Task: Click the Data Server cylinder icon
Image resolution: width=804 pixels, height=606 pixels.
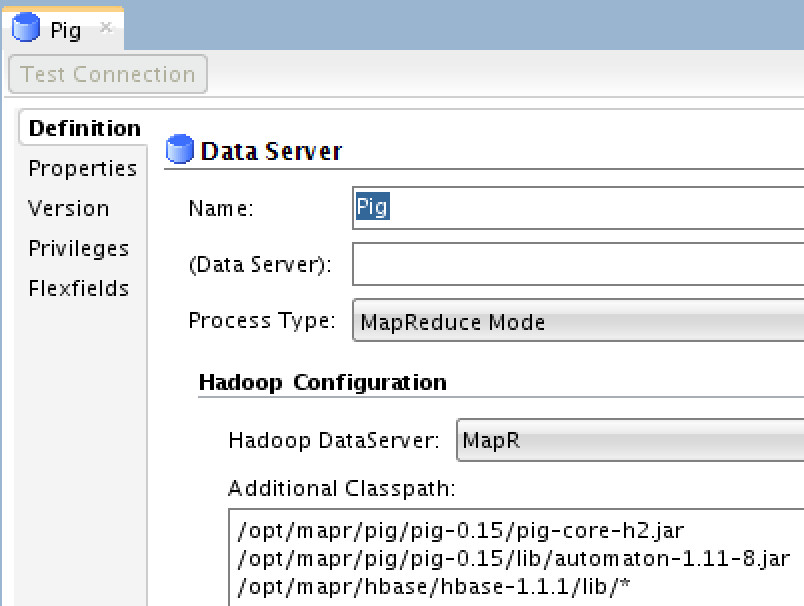Action: pyautogui.click(x=179, y=149)
